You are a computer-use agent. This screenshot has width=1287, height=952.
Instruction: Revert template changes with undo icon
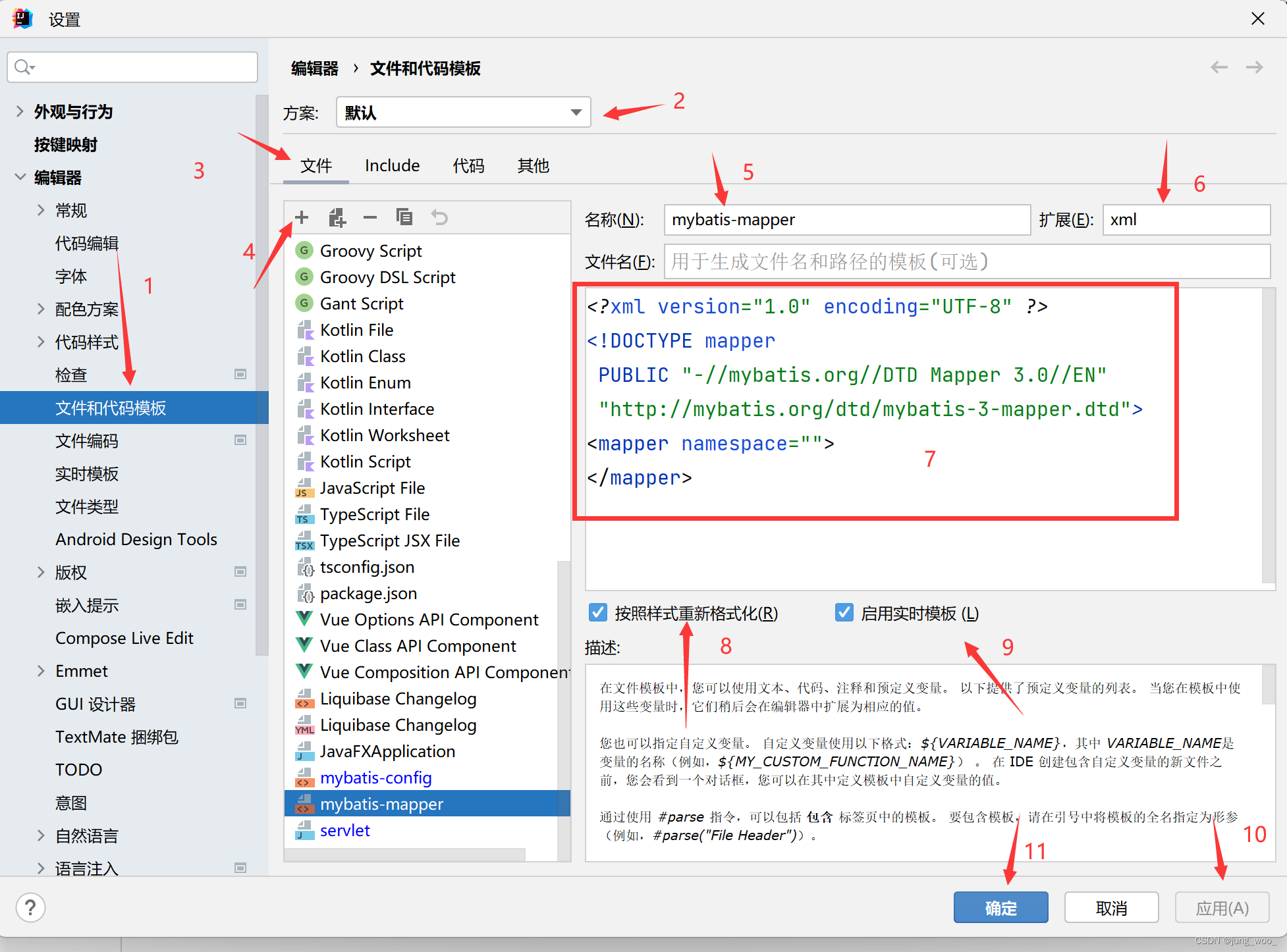439,217
